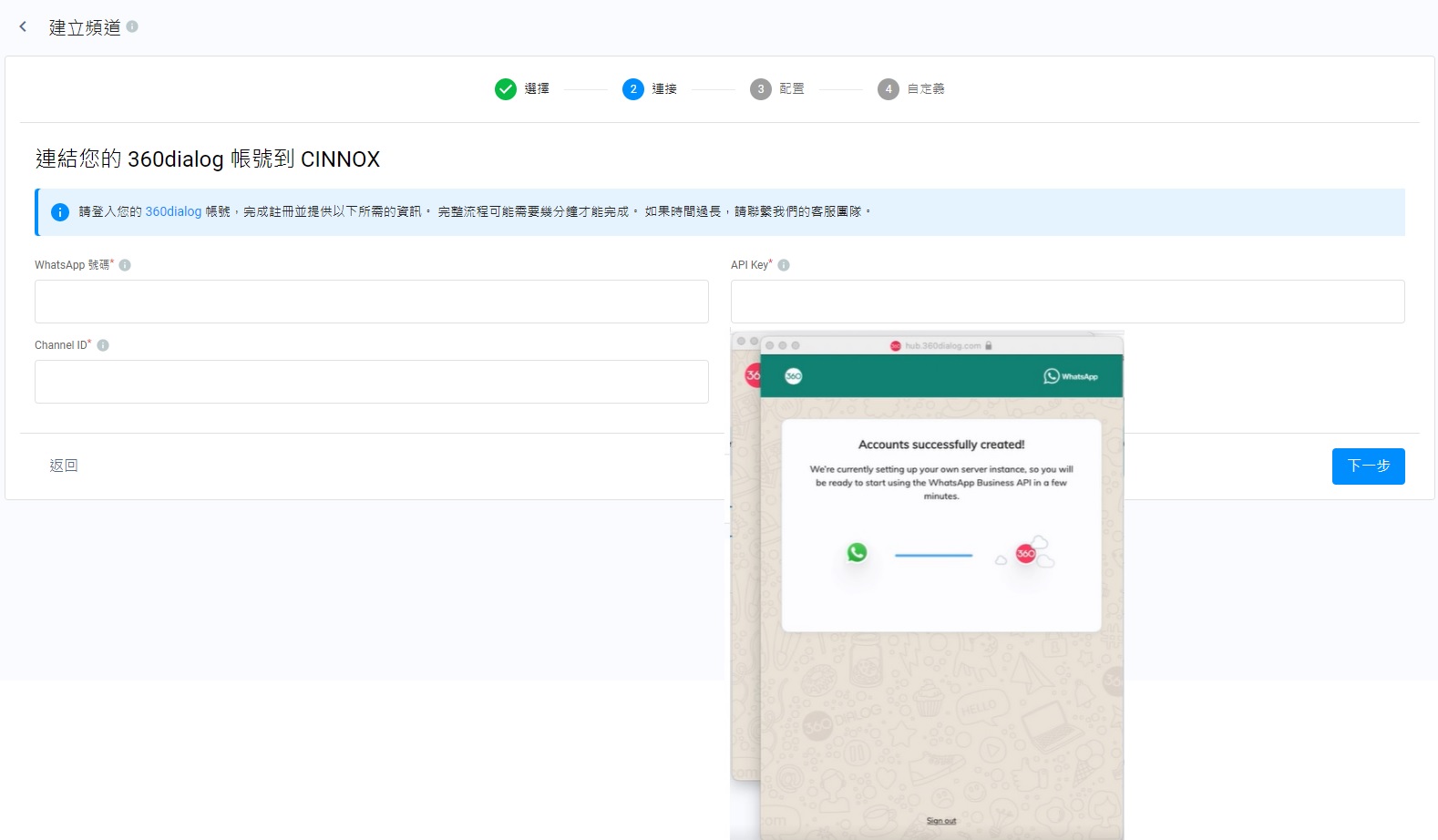Click the 'Accounts successfully created!' heading

(941, 445)
